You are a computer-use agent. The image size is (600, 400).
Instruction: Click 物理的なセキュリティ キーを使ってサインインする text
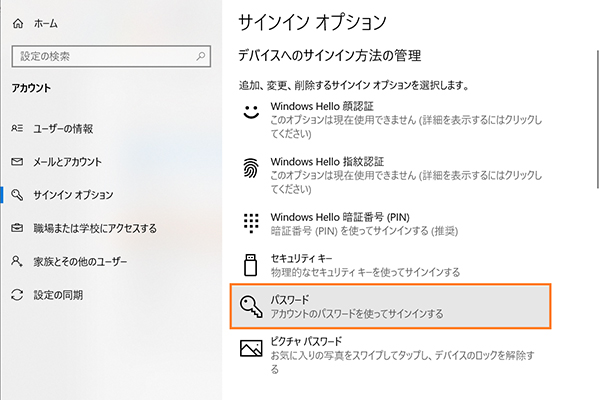click(365, 273)
